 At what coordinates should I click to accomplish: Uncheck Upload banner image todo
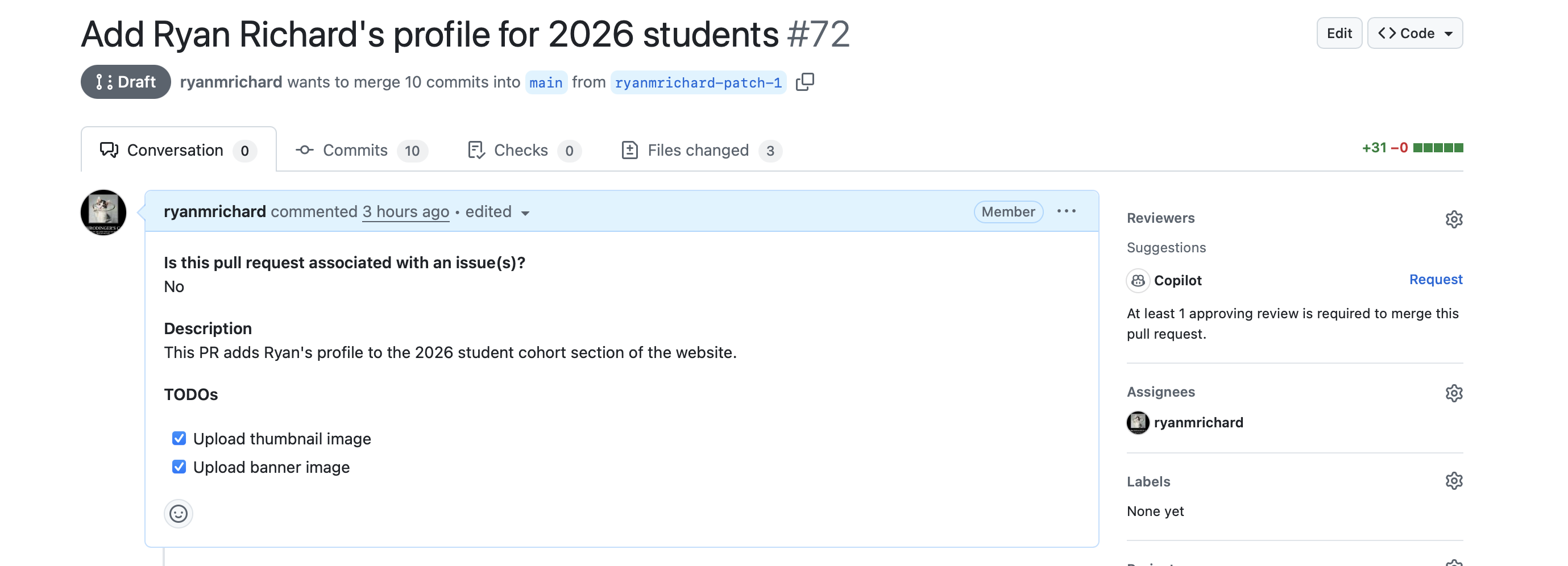click(179, 467)
